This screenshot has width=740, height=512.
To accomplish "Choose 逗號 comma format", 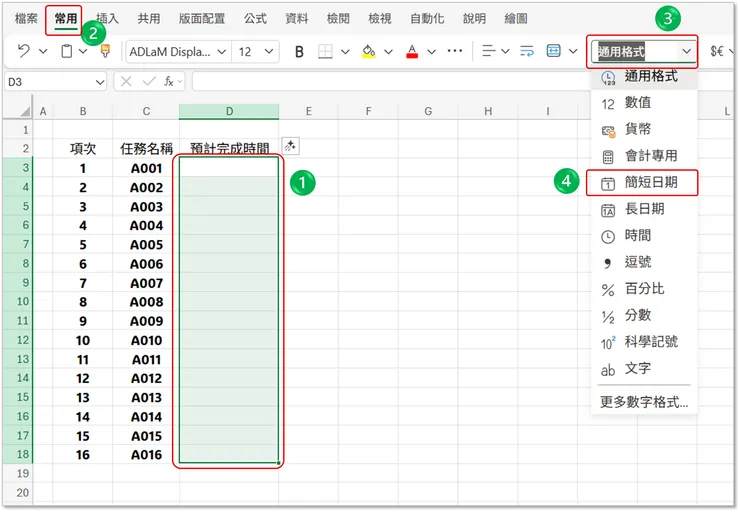I will point(644,261).
